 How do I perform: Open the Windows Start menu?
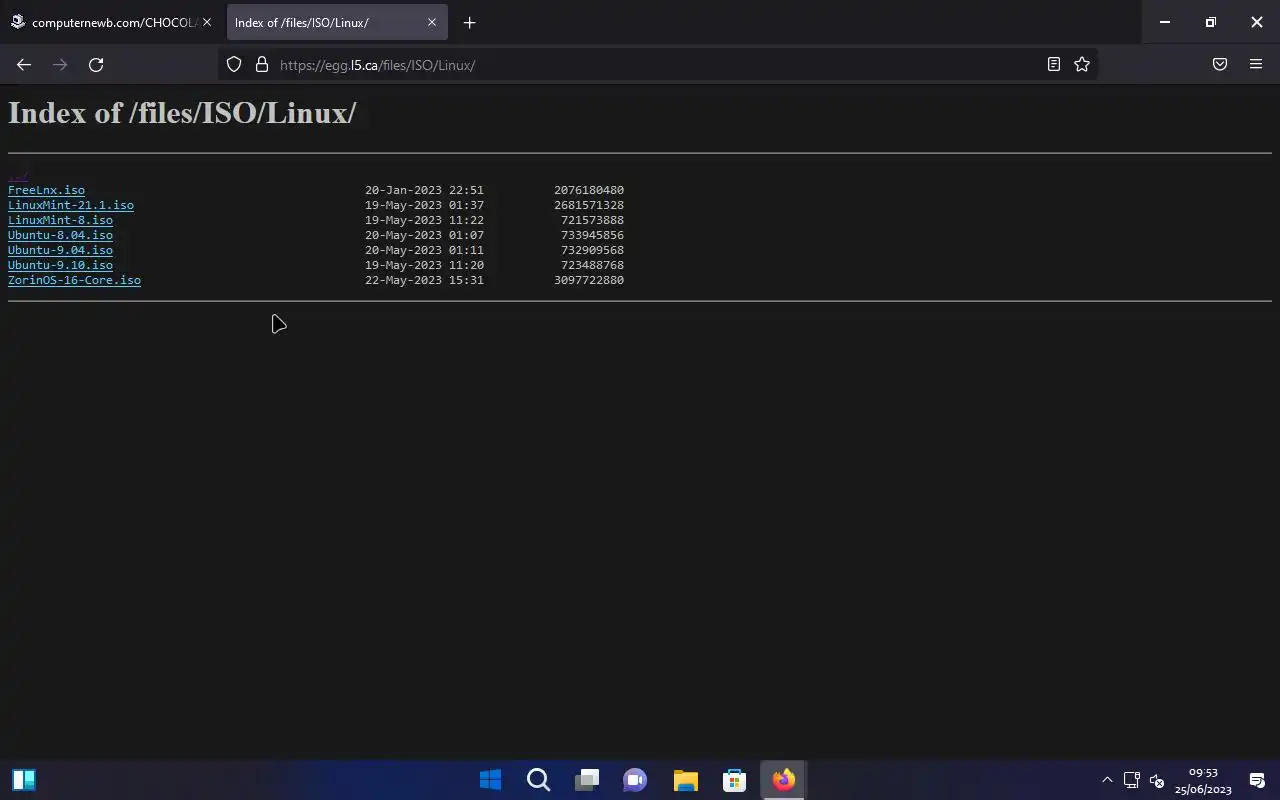point(490,780)
